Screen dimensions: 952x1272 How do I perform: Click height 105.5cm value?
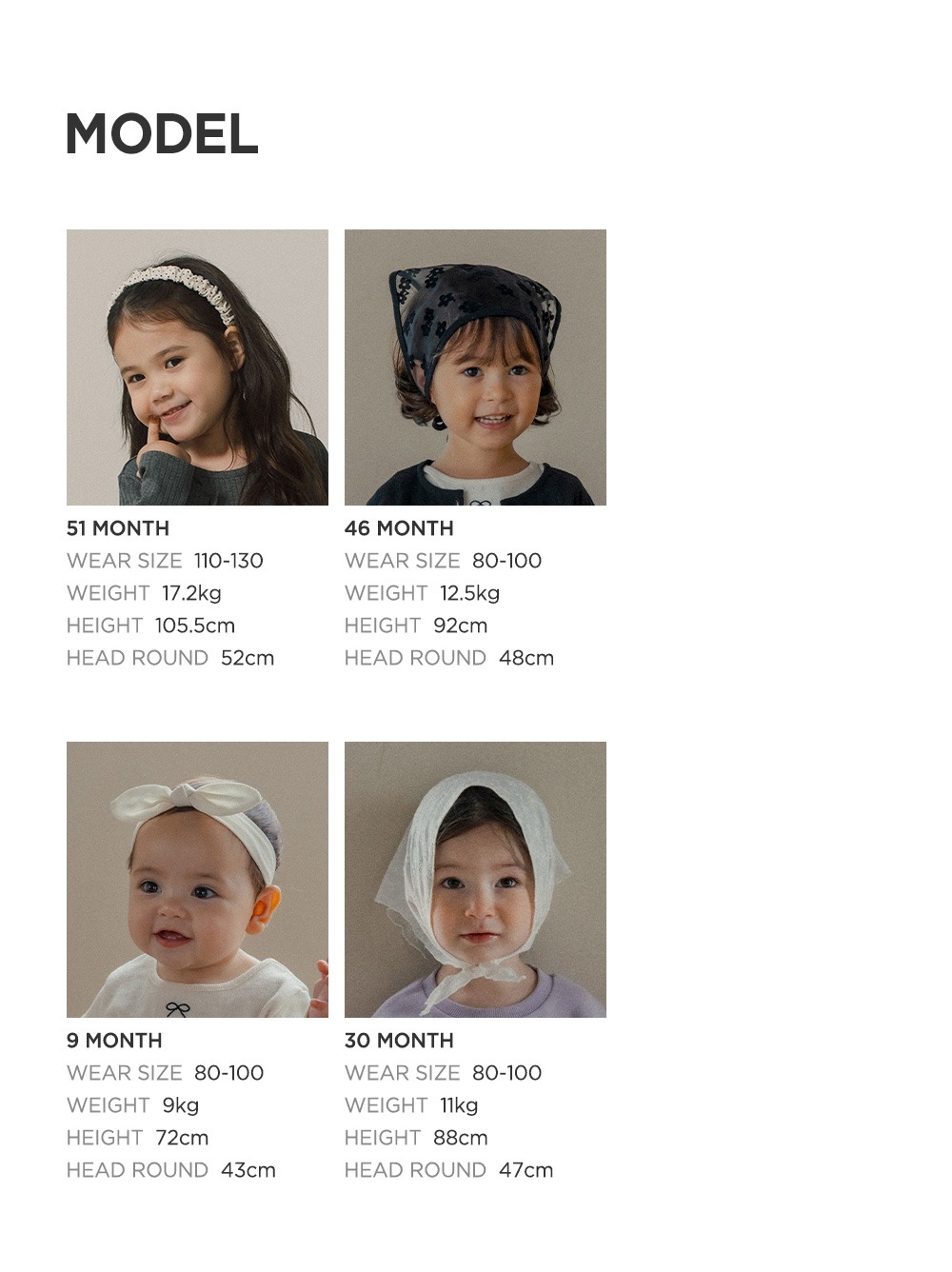click(195, 626)
